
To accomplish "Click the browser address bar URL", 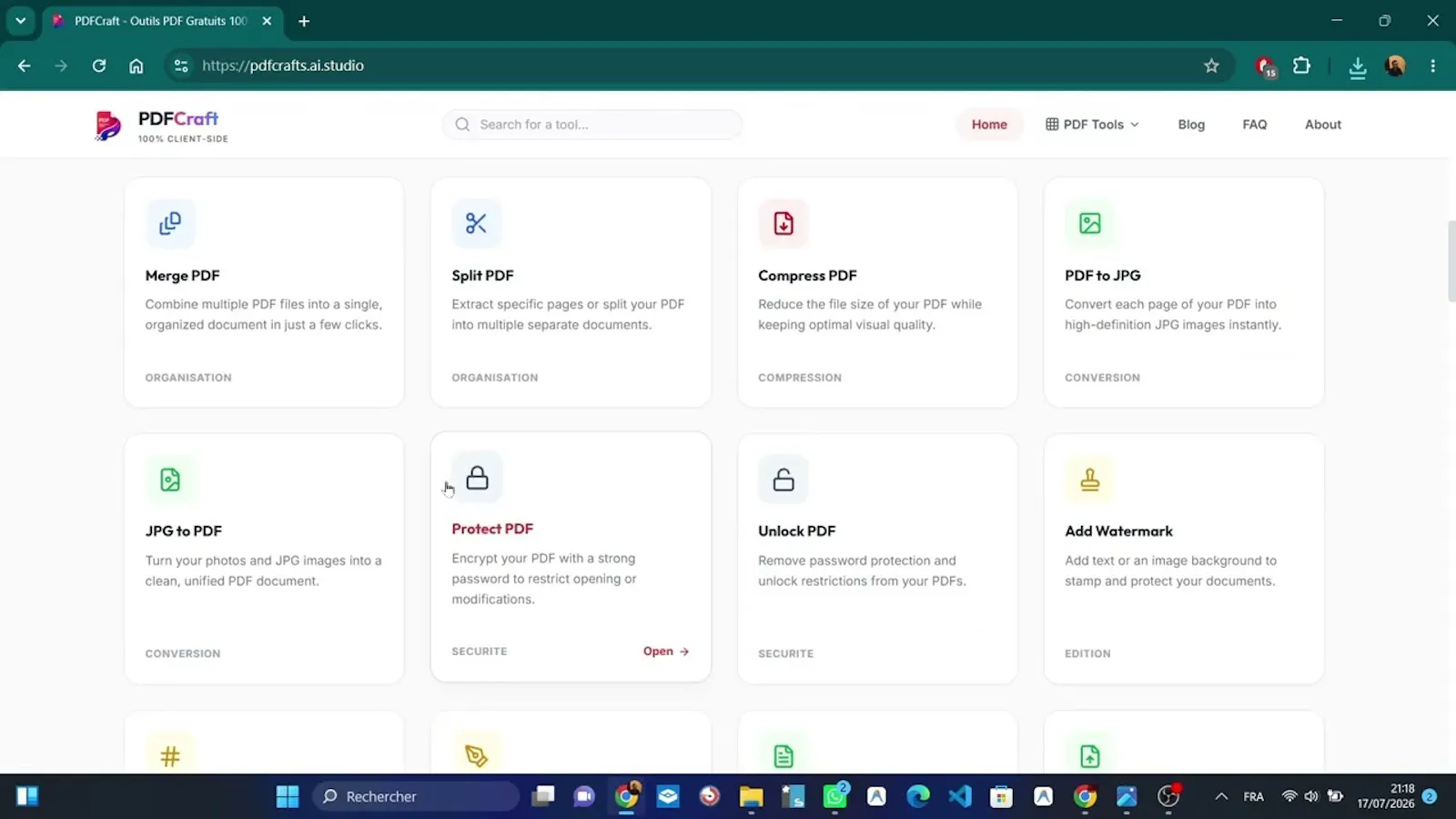I will 283,66.
